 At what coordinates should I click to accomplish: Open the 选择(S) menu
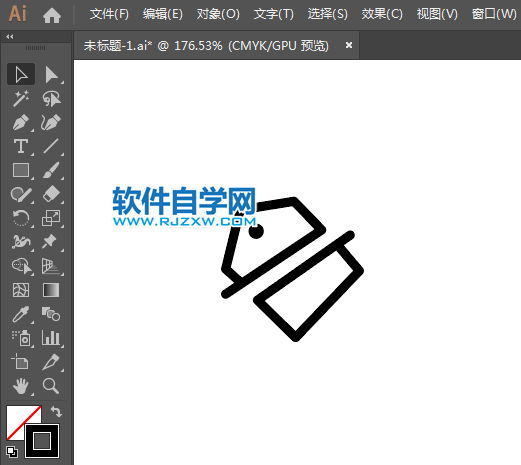coord(328,14)
